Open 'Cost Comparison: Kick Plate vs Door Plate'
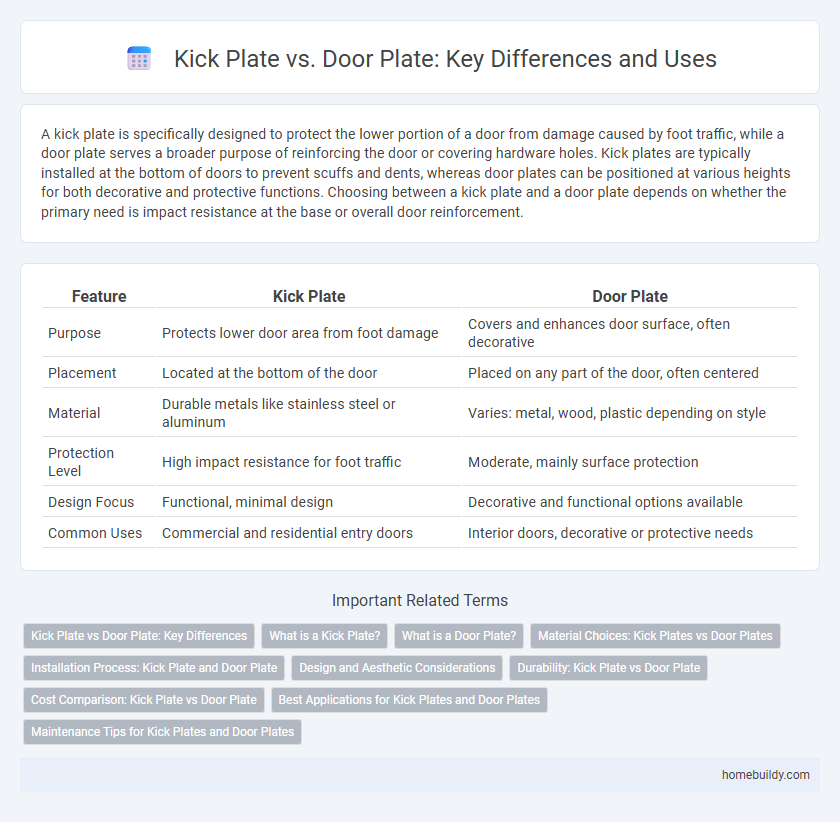840x822 pixels. click(x=143, y=700)
